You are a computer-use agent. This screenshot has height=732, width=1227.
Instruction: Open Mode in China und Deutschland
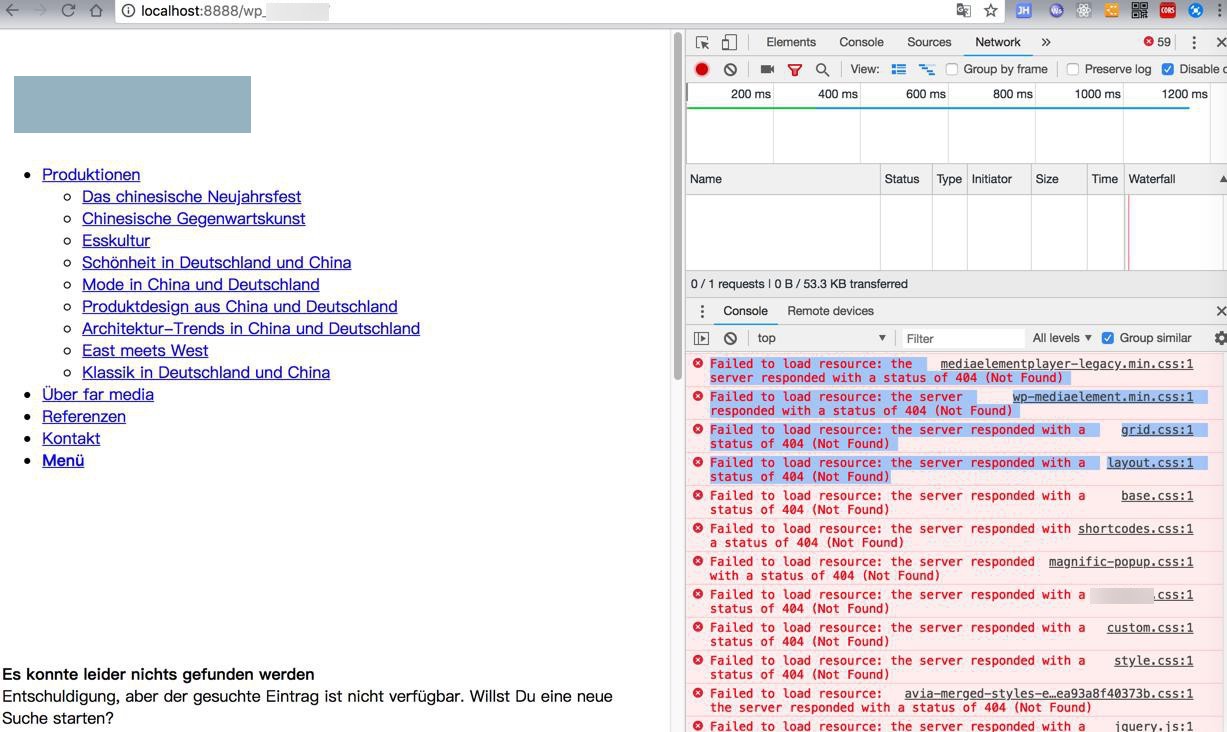[x=200, y=285]
